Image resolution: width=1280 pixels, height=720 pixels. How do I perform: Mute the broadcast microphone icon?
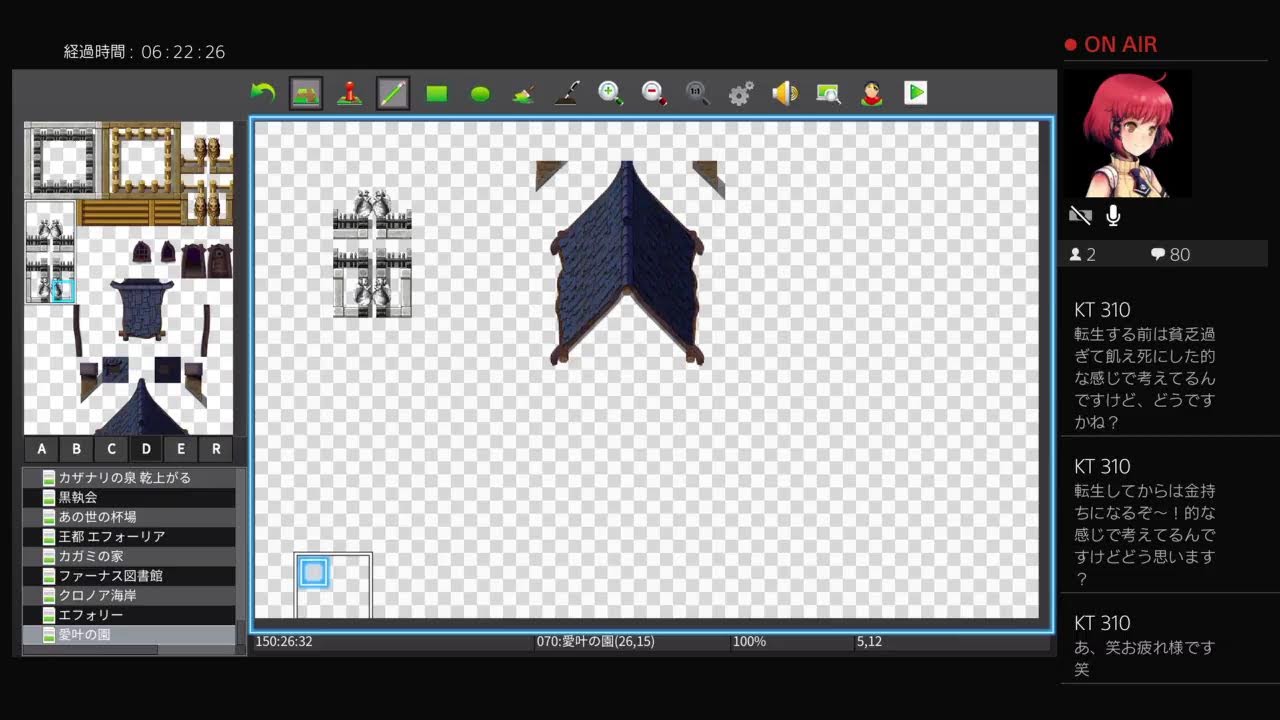pos(1113,215)
